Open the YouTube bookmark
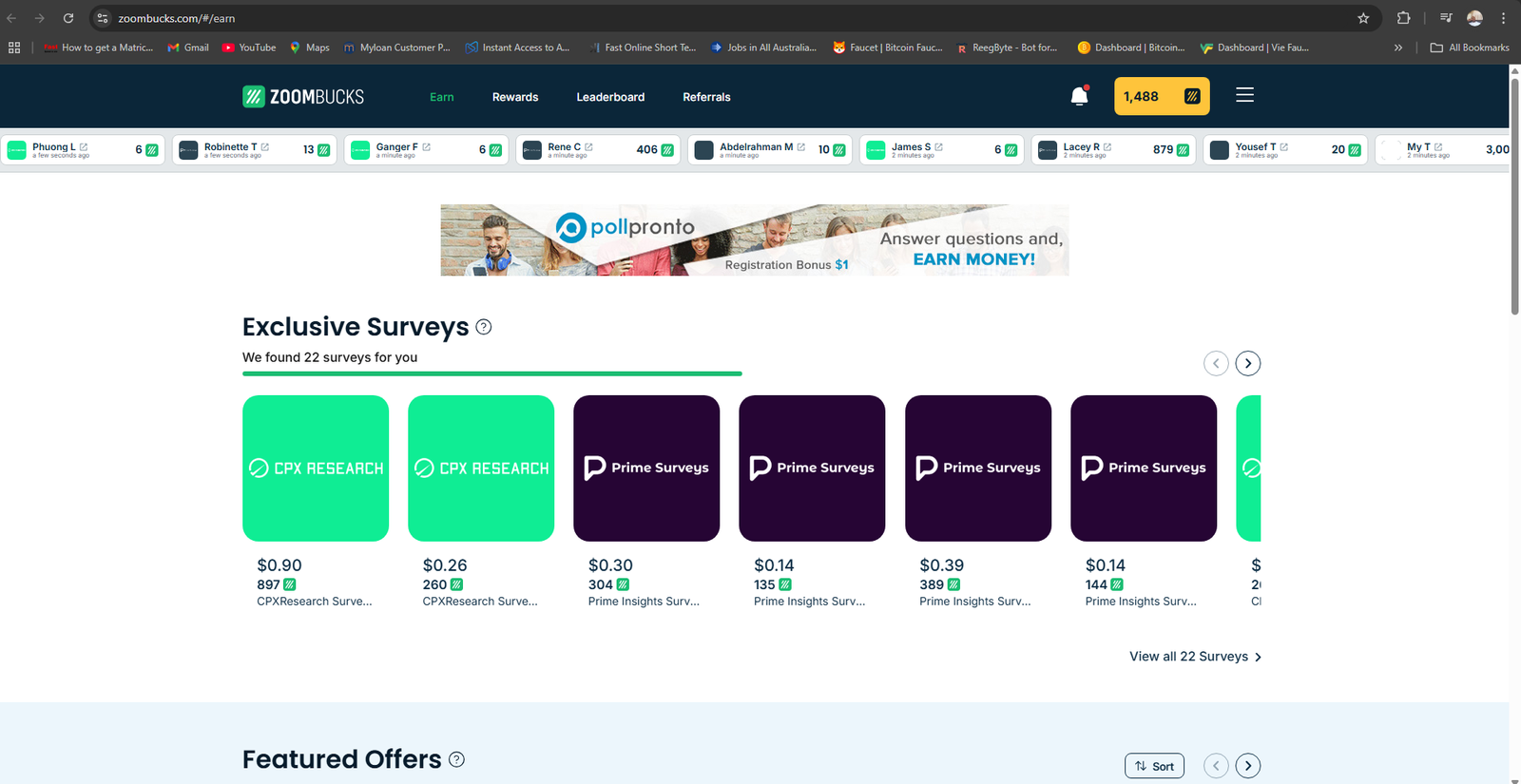 [249, 48]
